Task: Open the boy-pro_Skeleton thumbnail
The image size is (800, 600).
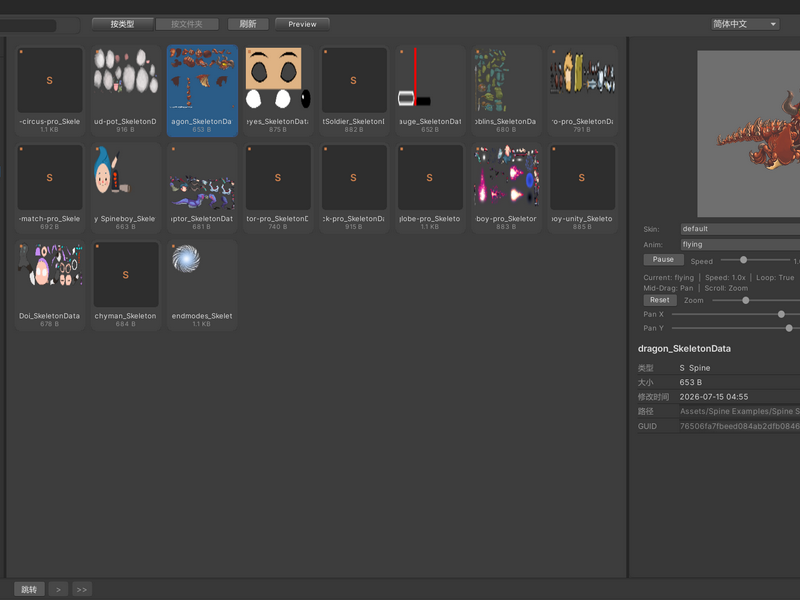Action: tap(506, 188)
